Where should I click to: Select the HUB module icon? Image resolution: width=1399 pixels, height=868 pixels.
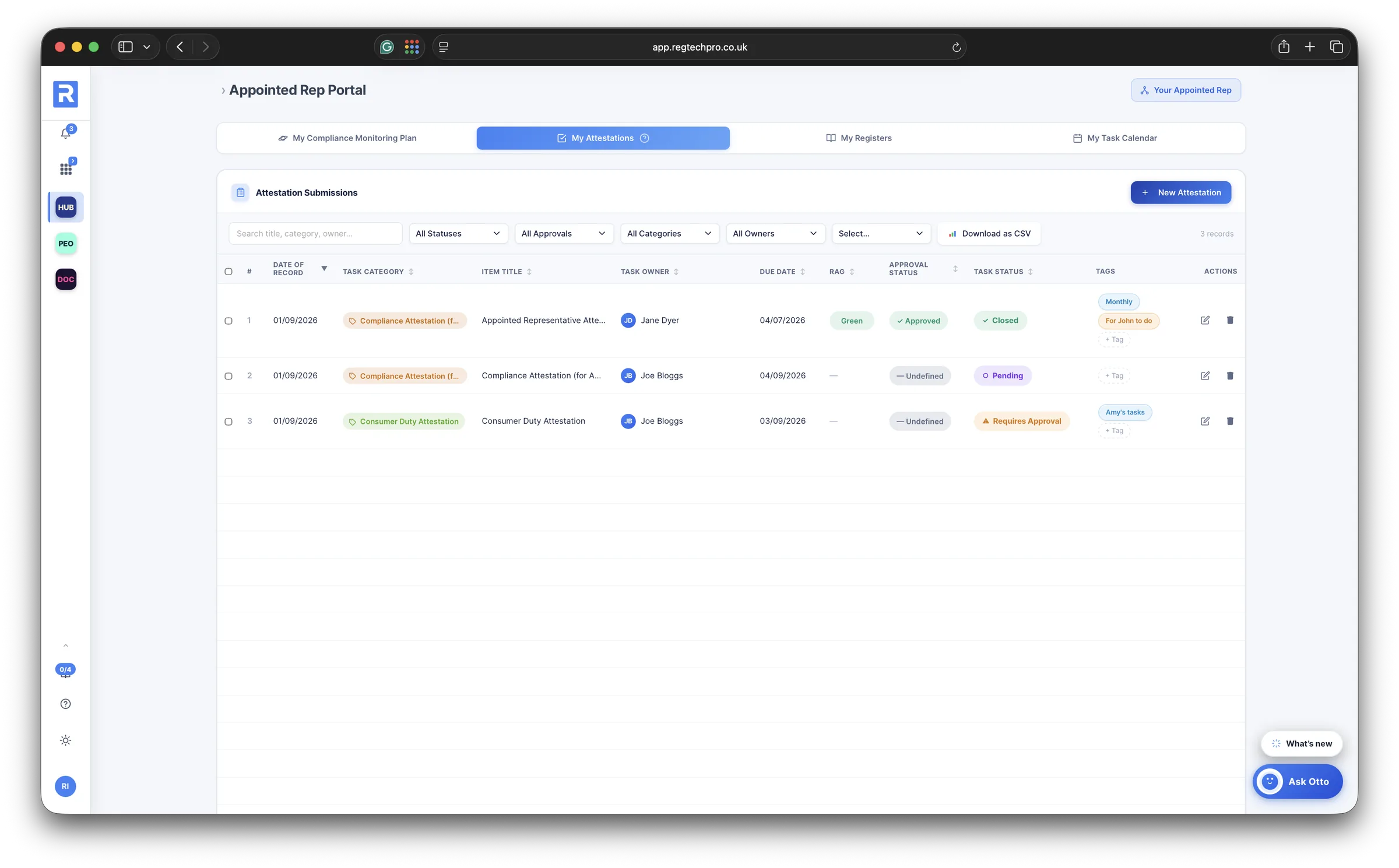[66, 207]
